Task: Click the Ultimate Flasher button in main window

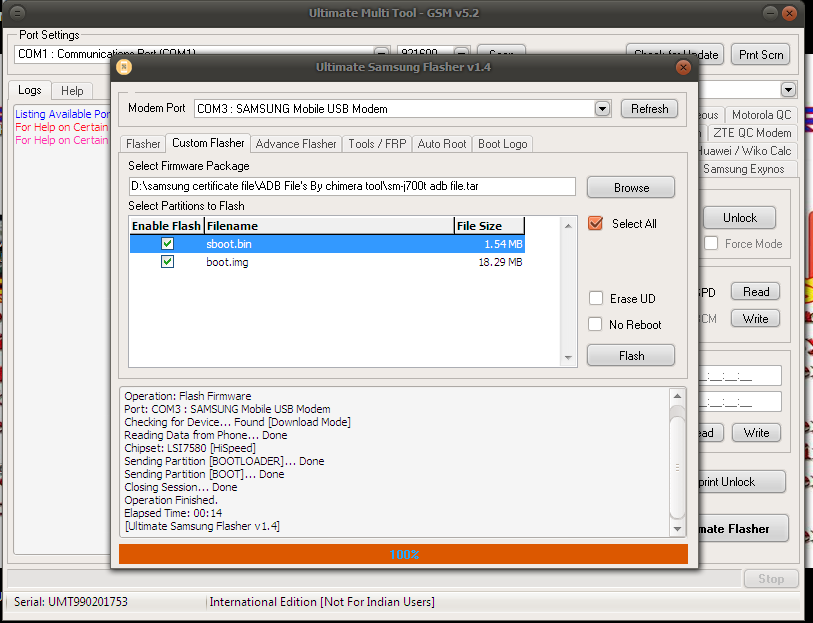Action: pyautogui.click(x=743, y=529)
